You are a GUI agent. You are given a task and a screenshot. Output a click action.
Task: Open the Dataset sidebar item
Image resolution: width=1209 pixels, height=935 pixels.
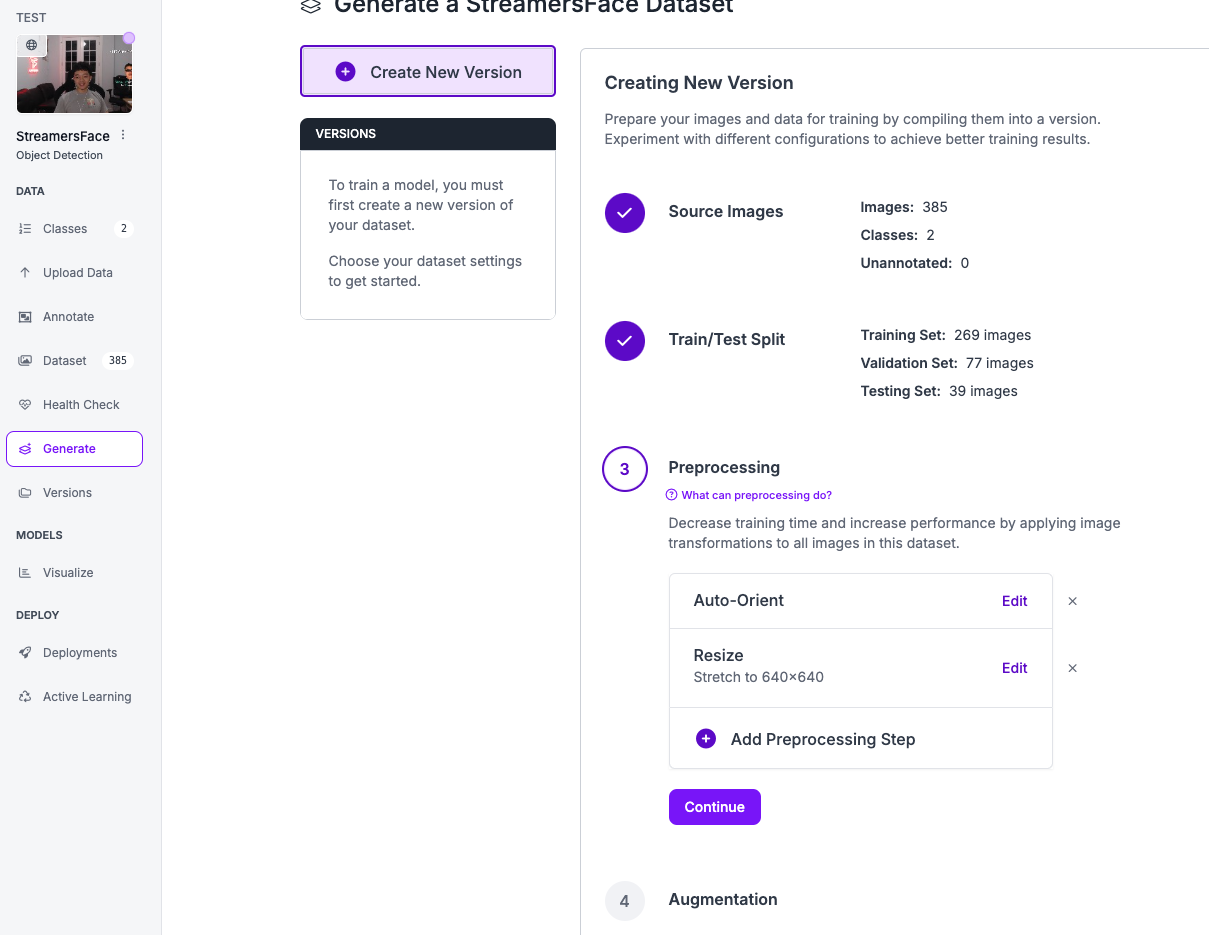click(64, 361)
